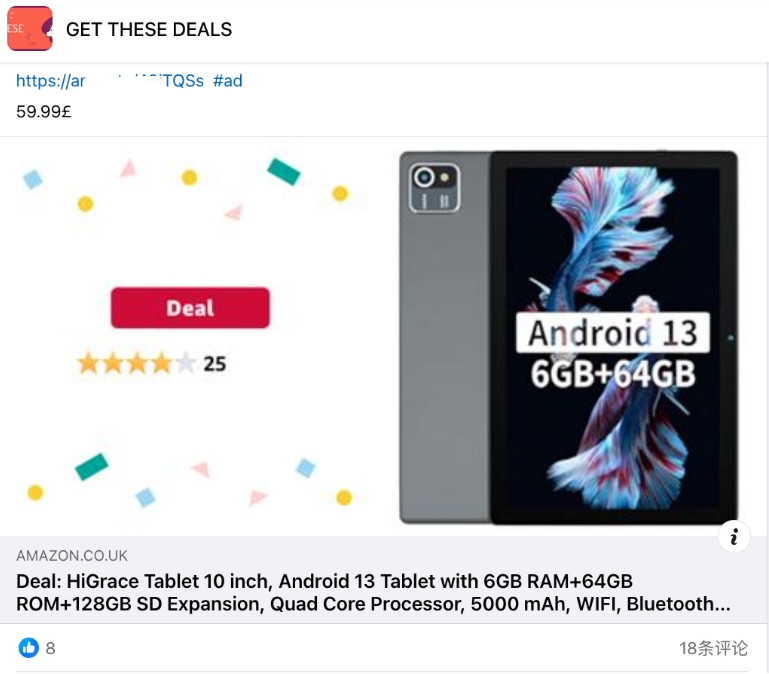Open the AMAZON.CO.UK source label
Image resolution: width=769 pixels, height=674 pixels.
pos(72,556)
